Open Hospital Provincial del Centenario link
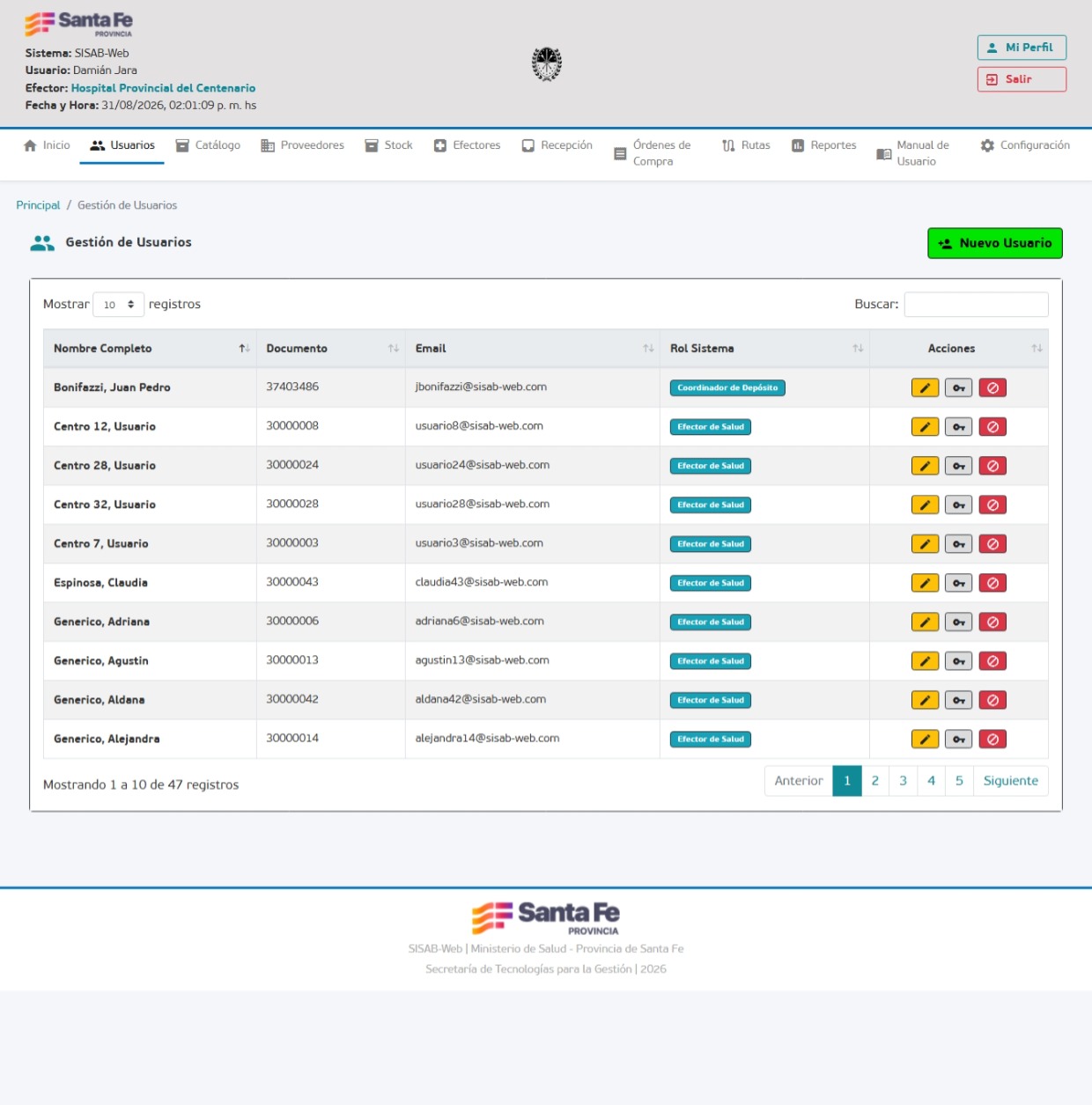Screen dimensions: 1092x1105 click(163, 88)
